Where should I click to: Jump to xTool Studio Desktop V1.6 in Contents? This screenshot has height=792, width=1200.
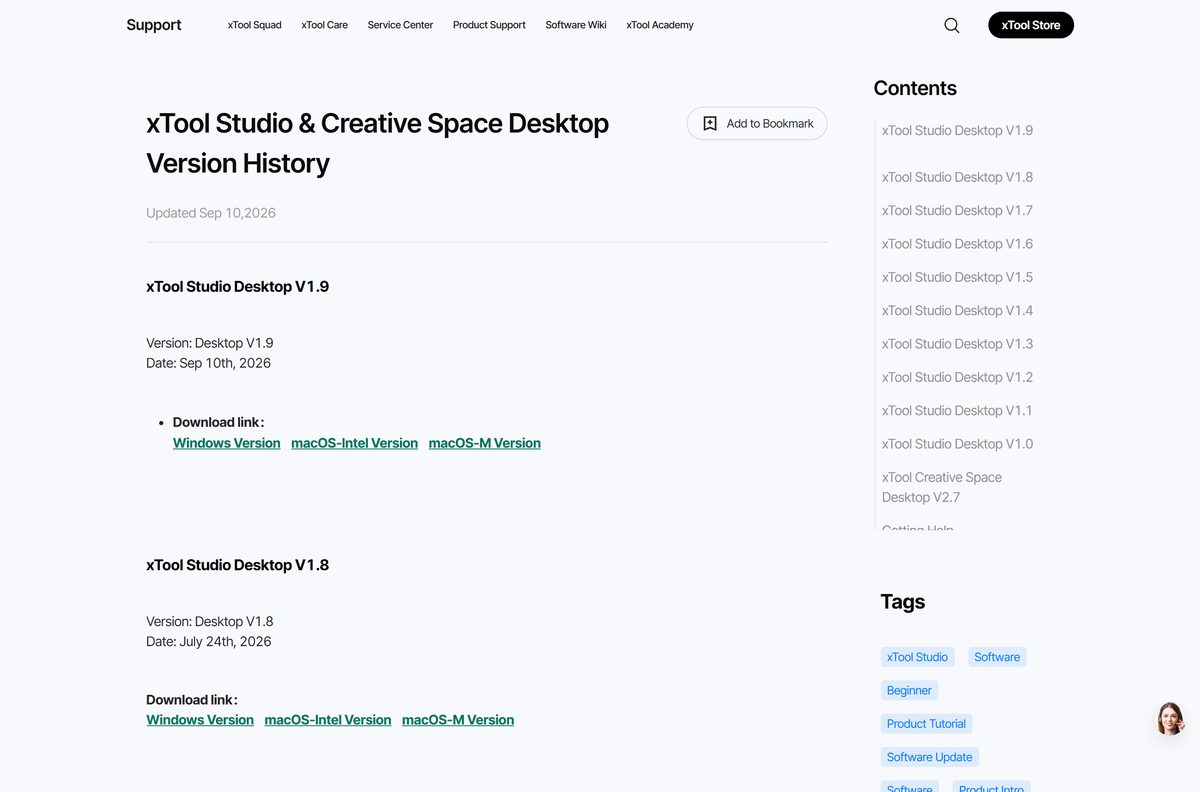(x=957, y=244)
